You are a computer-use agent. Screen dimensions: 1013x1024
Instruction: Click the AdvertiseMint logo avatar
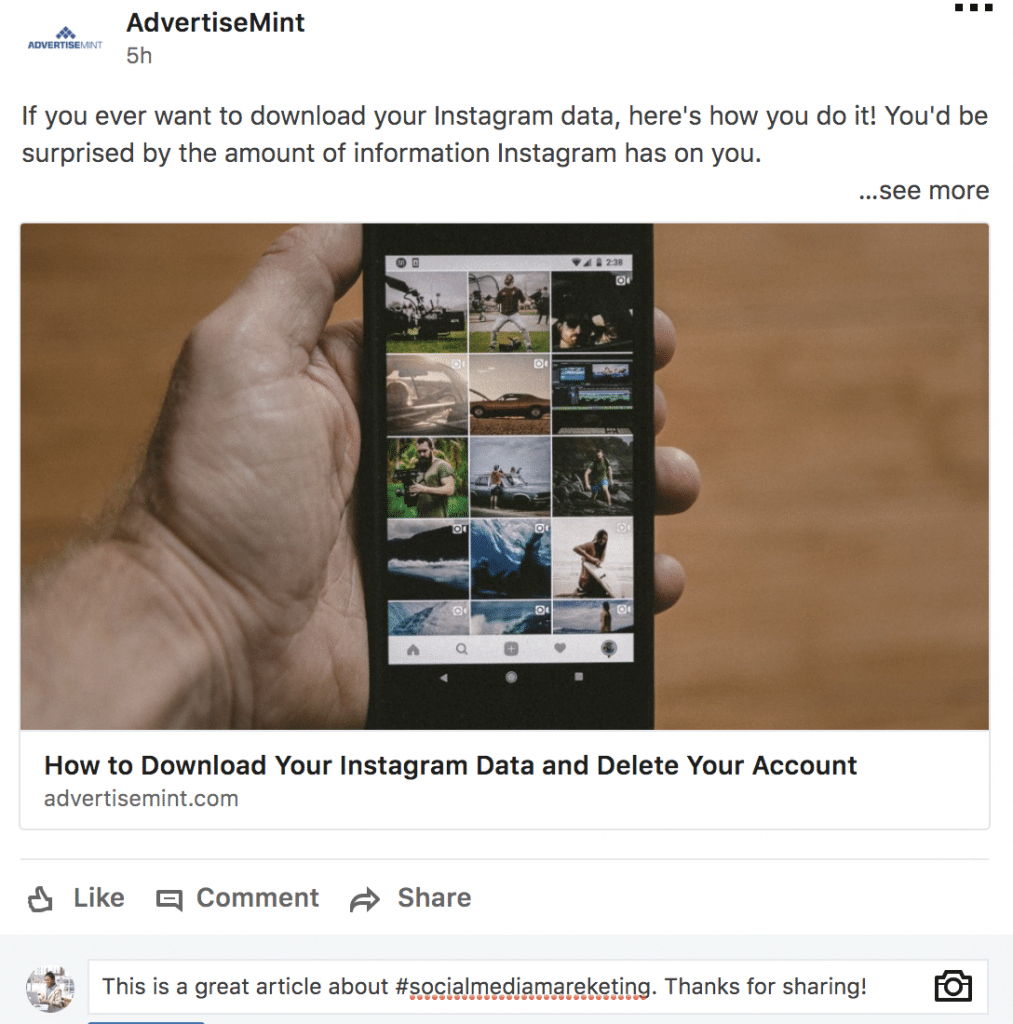(65, 39)
